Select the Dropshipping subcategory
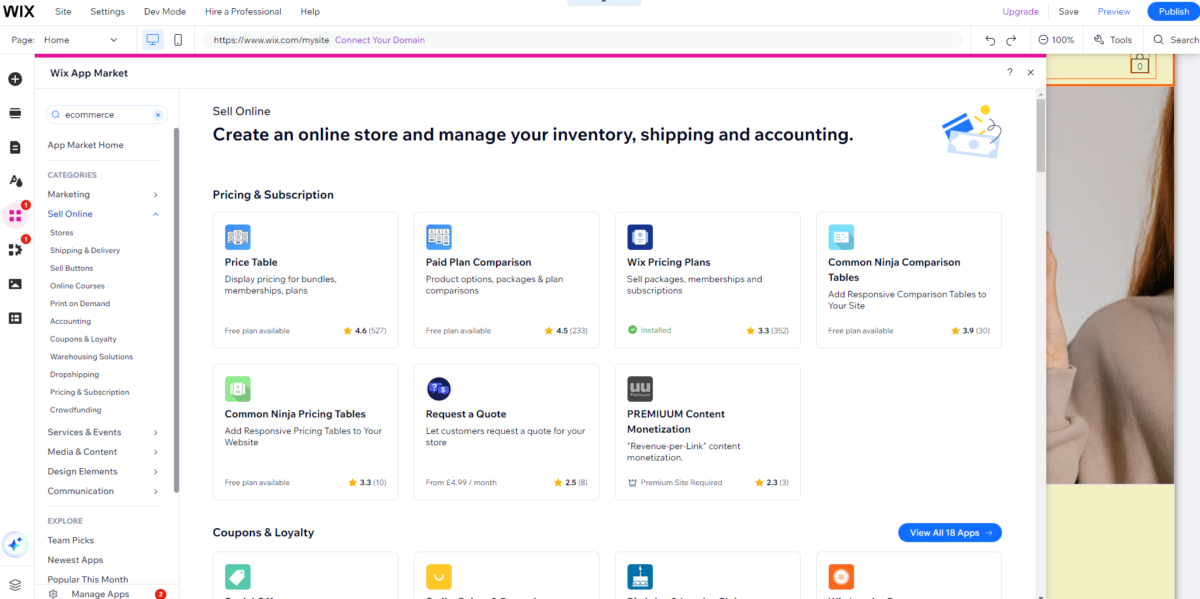The image size is (1200, 599). pyautogui.click(x=74, y=375)
